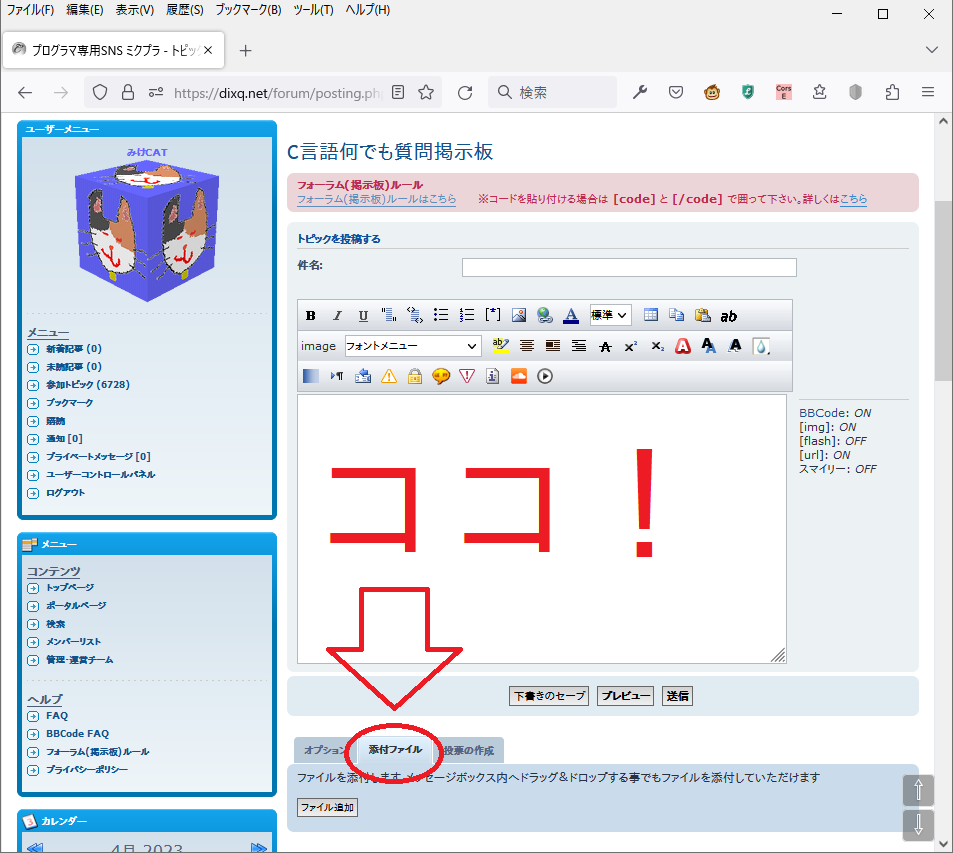Insert an image using the picture icon
The image size is (953, 853).
(x=518, y=315)
